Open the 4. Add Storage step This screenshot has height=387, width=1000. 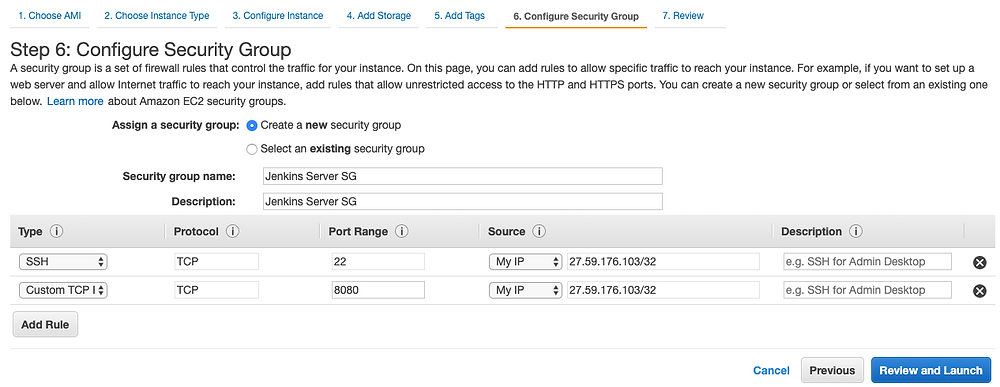[378, 16]
